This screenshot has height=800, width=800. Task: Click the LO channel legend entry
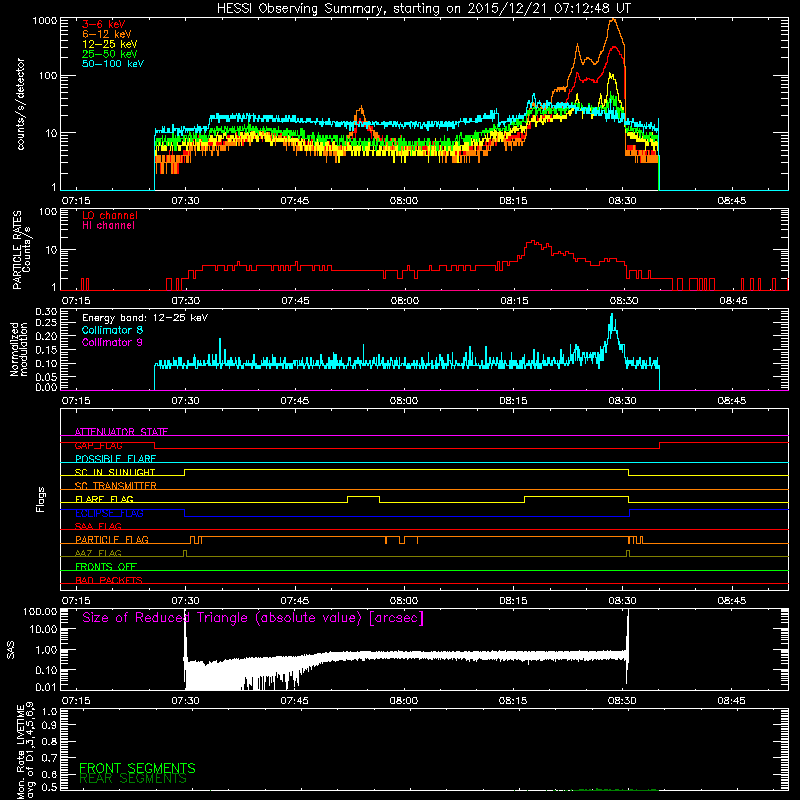(110, 215)
